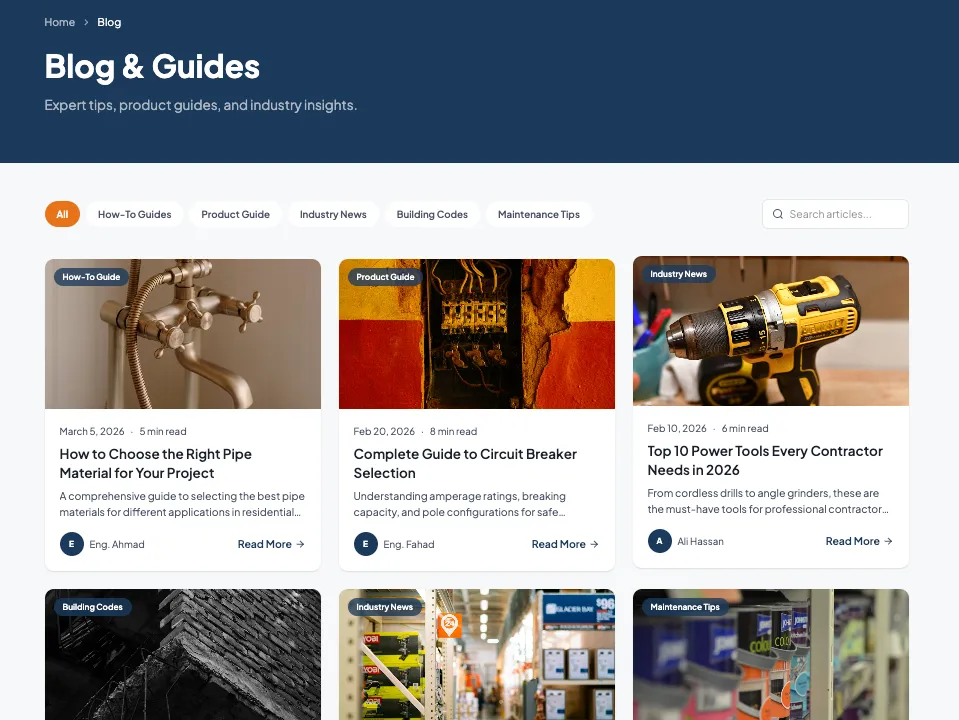Click Eng. Ahmad's avatar circle
Image resolution: width=959 pixels, height=720 pixels.
(72, 544)
